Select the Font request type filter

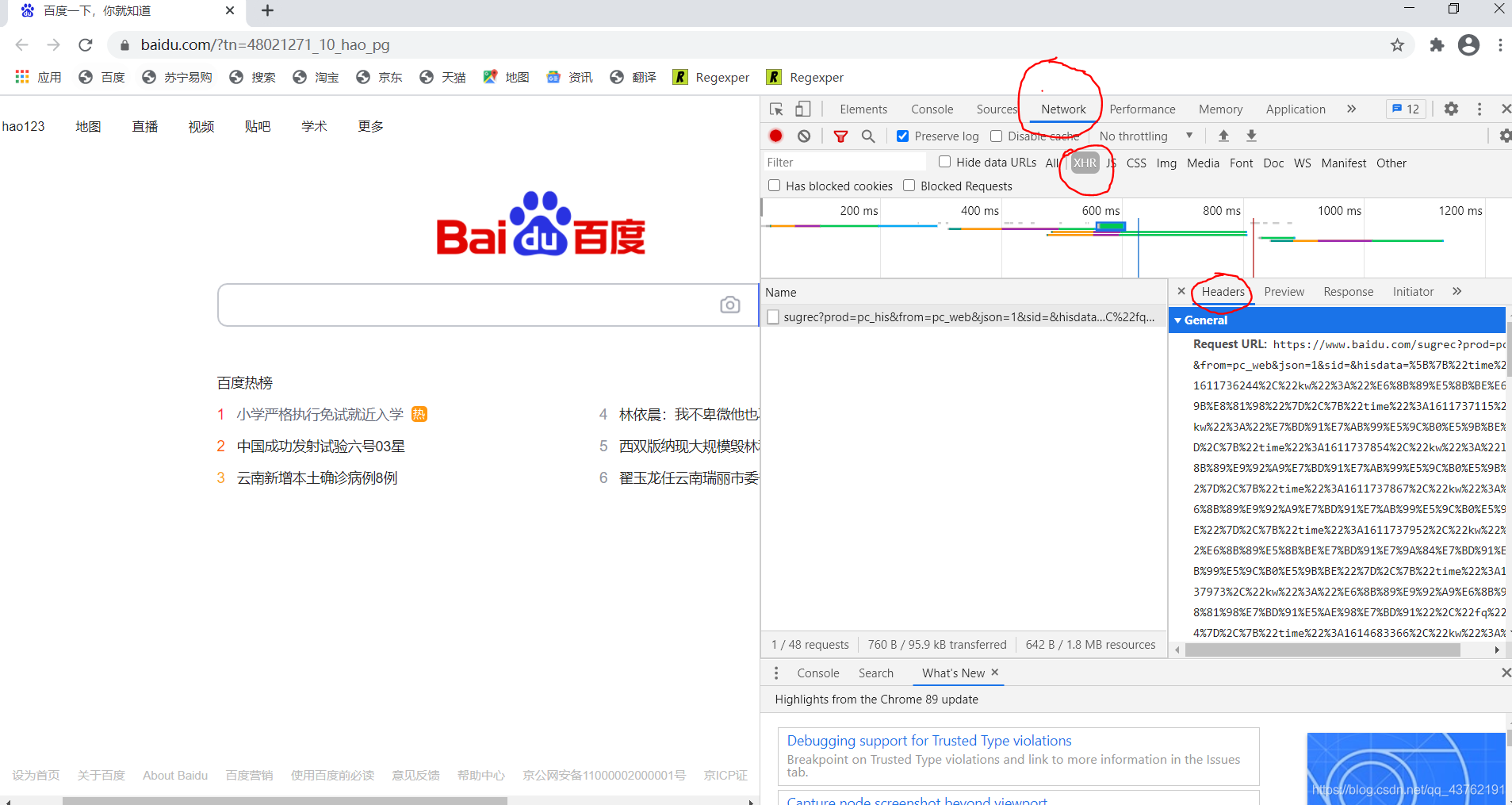[1241, 163]
